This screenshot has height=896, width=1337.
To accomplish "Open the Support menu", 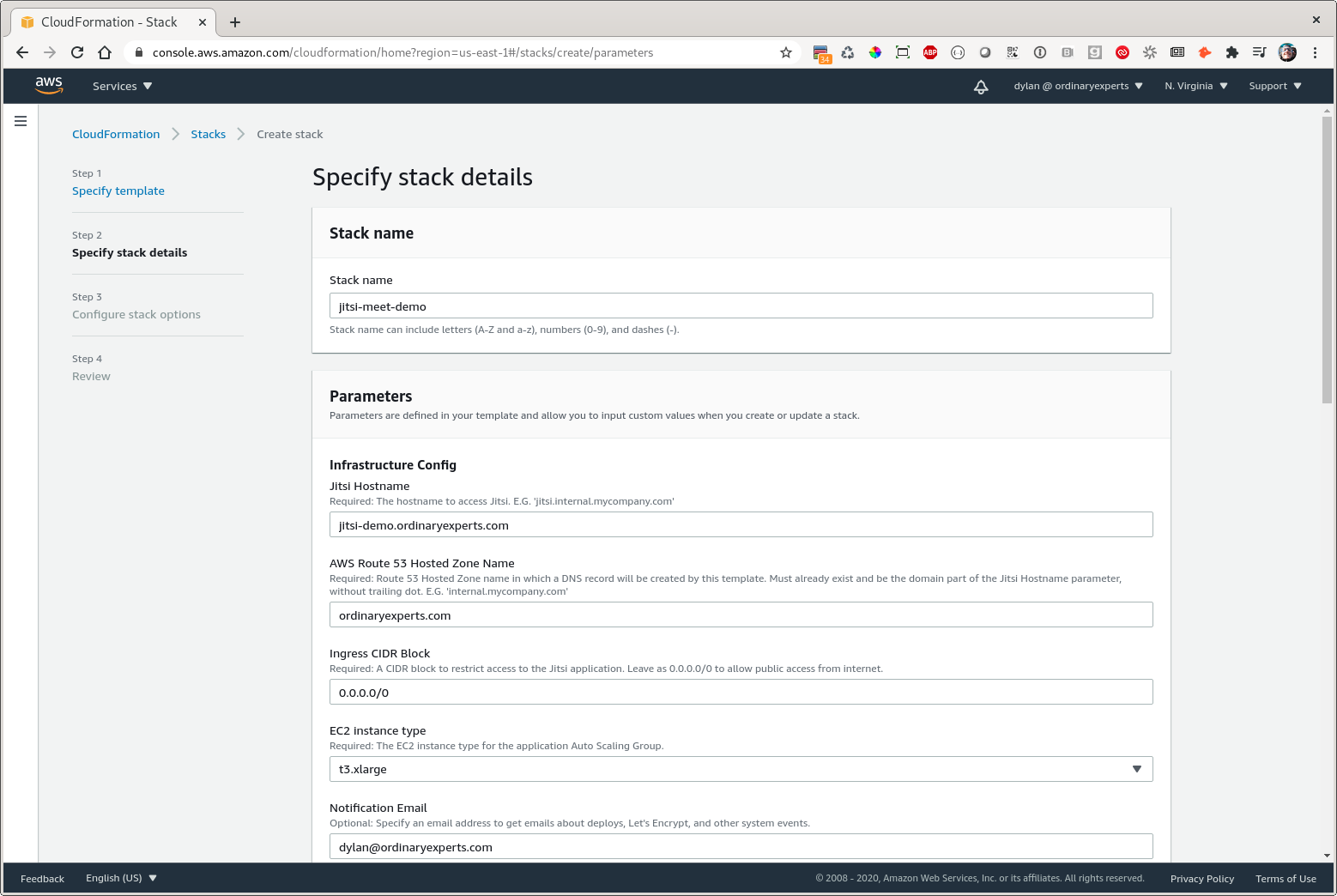I will tap(1274, 86).
